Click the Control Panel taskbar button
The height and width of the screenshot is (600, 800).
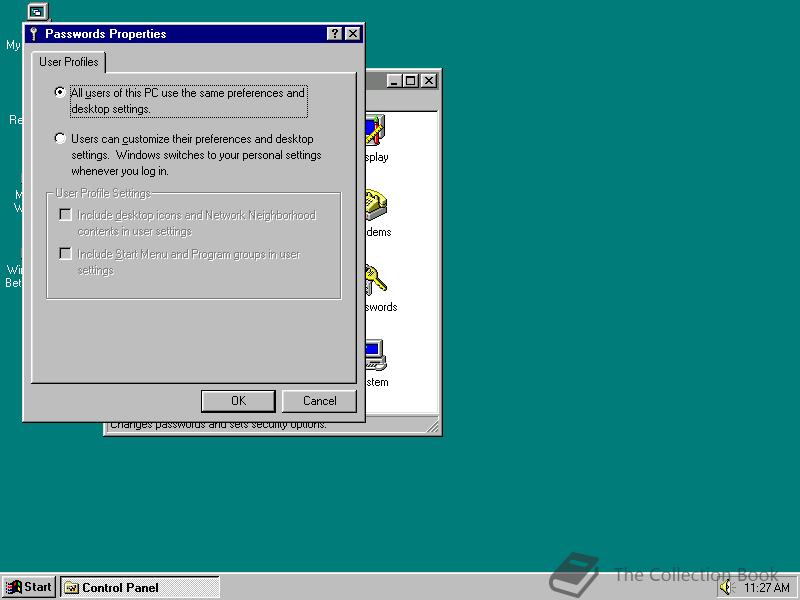tap(140, 587)
